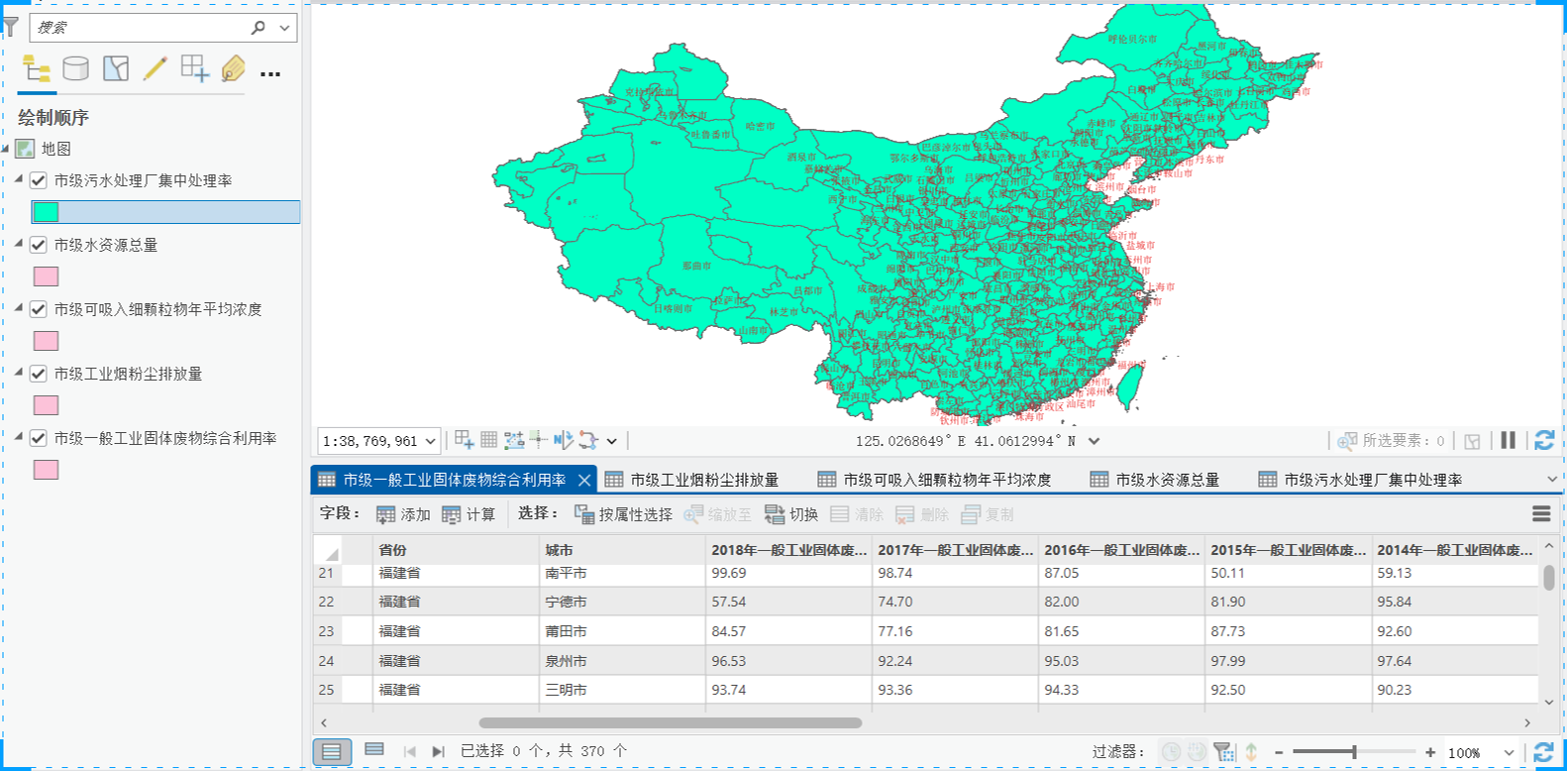Go to the first table record

point(409,751)
